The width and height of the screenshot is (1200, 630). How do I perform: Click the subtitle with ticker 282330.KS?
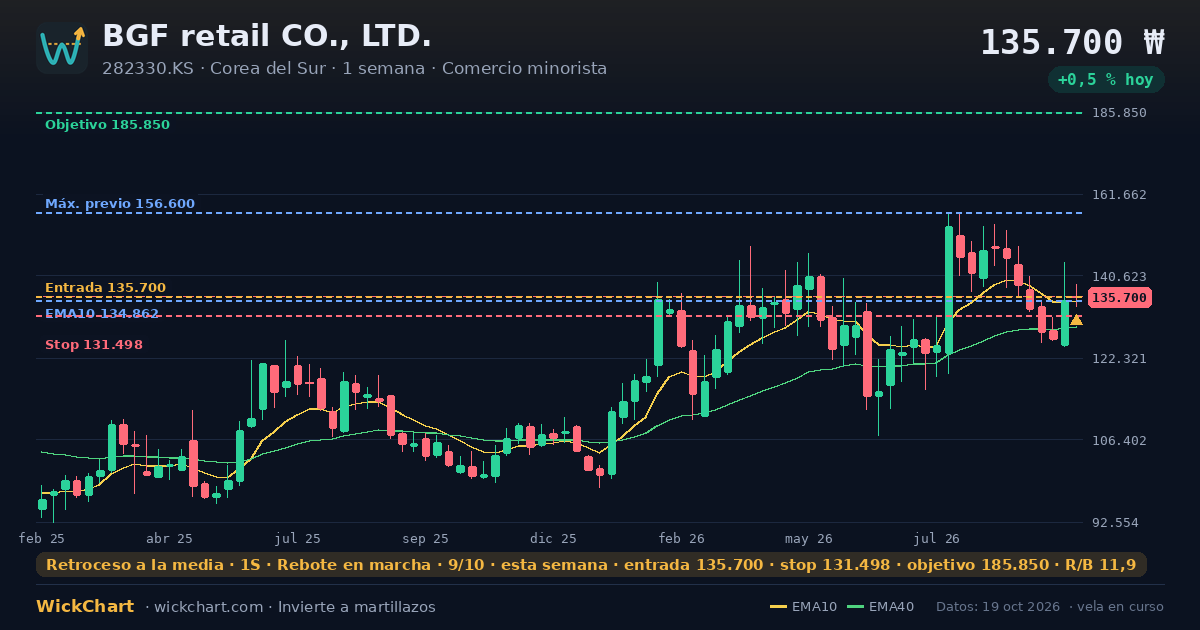coord(354,69)
